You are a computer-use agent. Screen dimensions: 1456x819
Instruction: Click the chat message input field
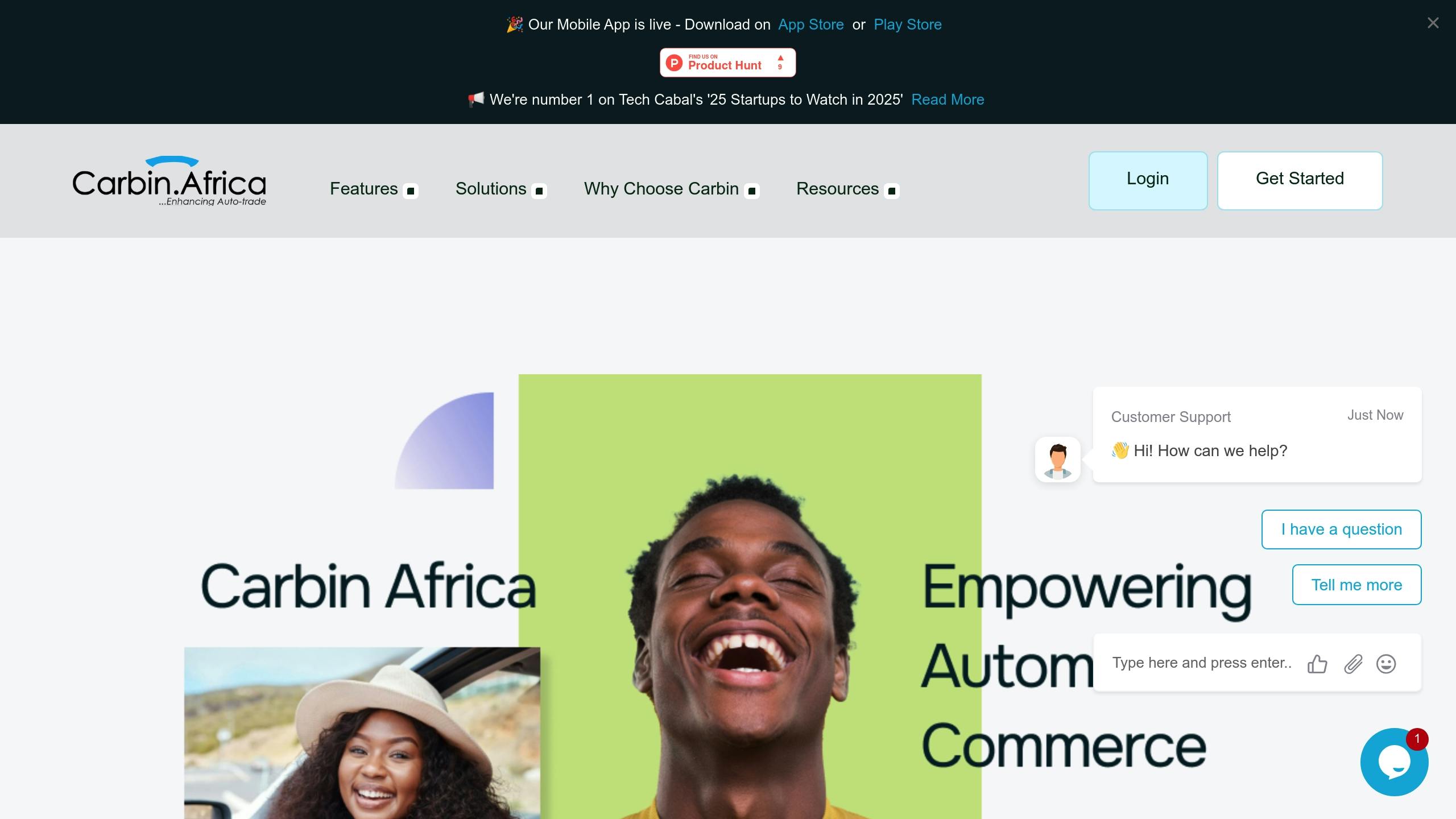pyautogui.click(x=1201, y=663)
